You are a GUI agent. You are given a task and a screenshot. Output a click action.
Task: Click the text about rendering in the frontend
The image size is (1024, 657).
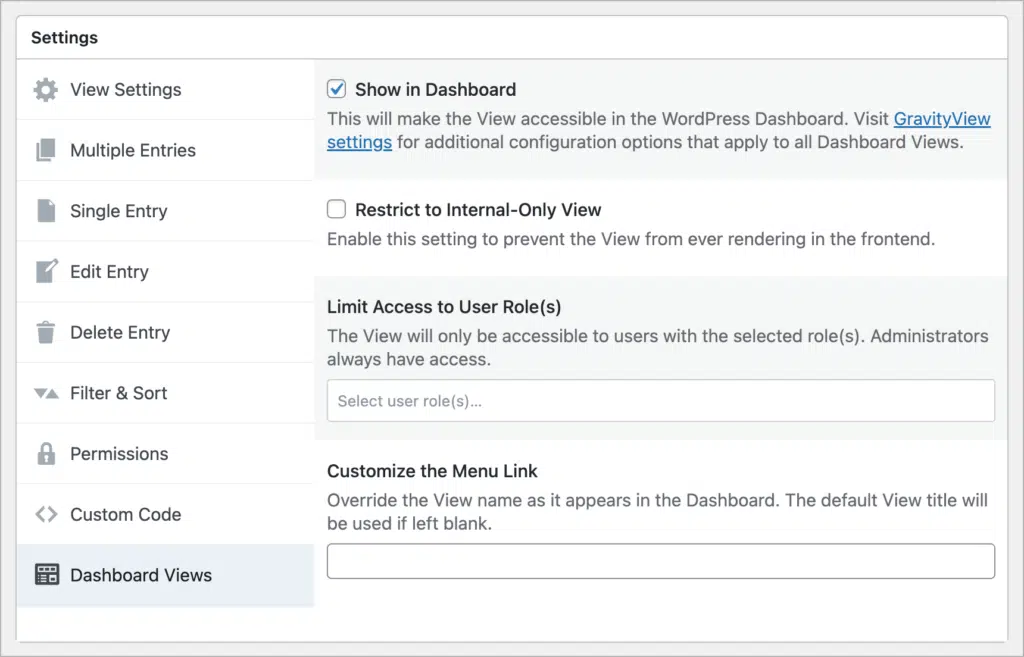(x=631, y=239)
